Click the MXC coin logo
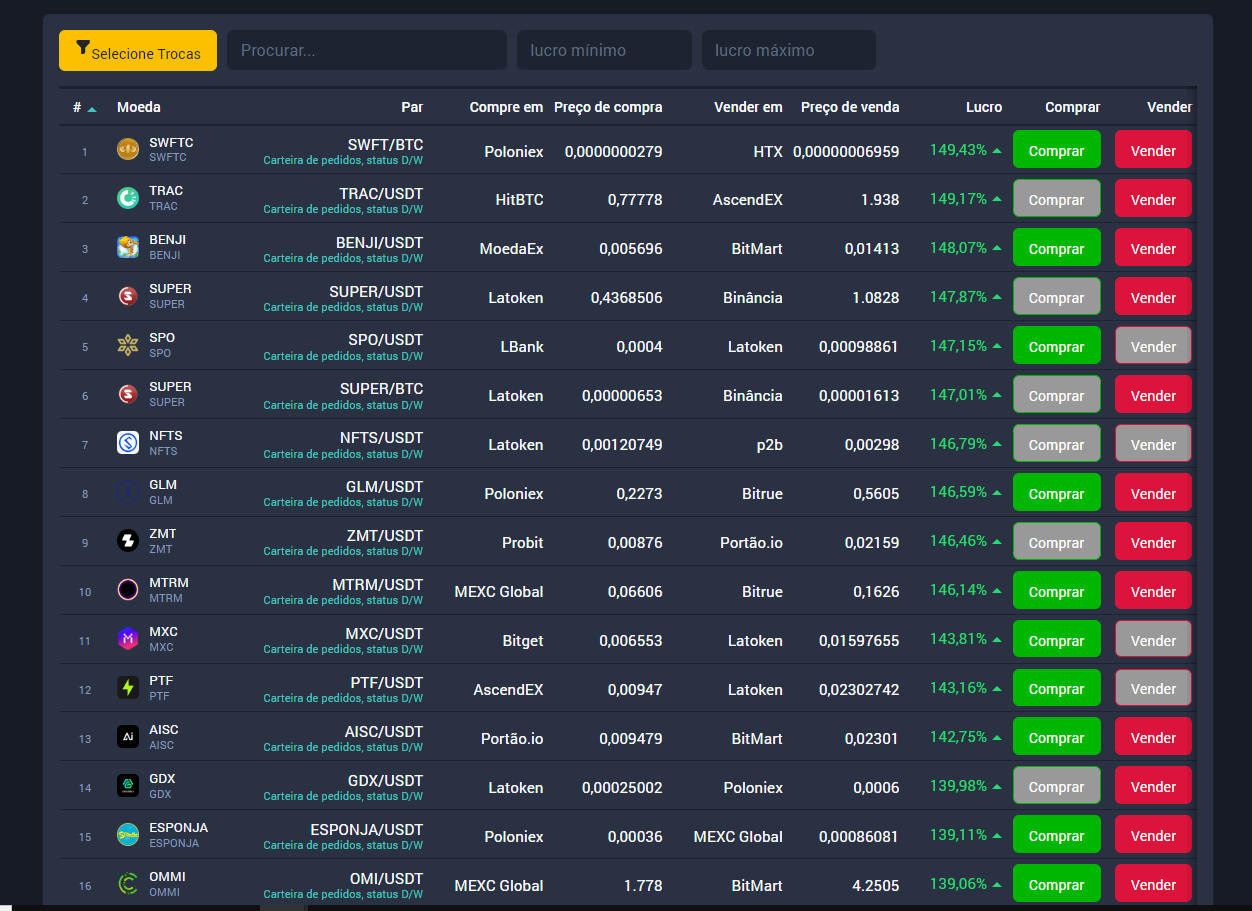The width and height of the screenshot is (1252, 911). pos(128,639)
